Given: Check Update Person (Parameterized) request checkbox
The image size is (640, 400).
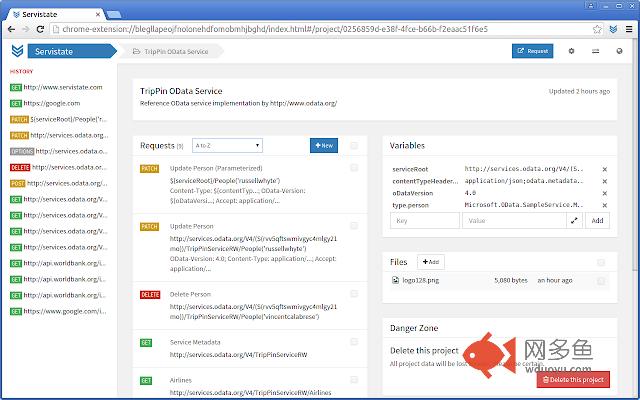Looking at the screenshot, I should pos(354,168).
